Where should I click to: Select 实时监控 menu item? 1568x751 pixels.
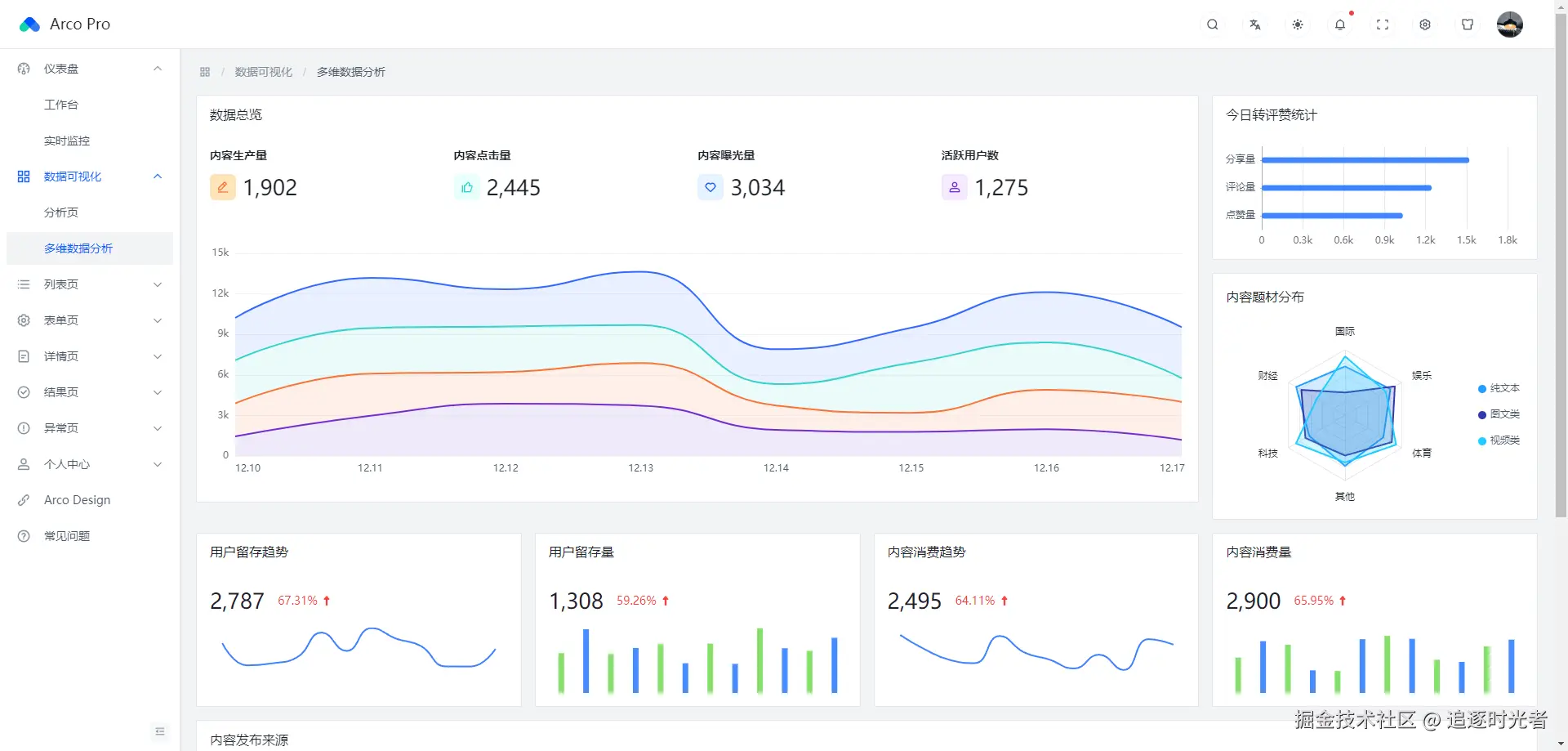coord(67,141)
